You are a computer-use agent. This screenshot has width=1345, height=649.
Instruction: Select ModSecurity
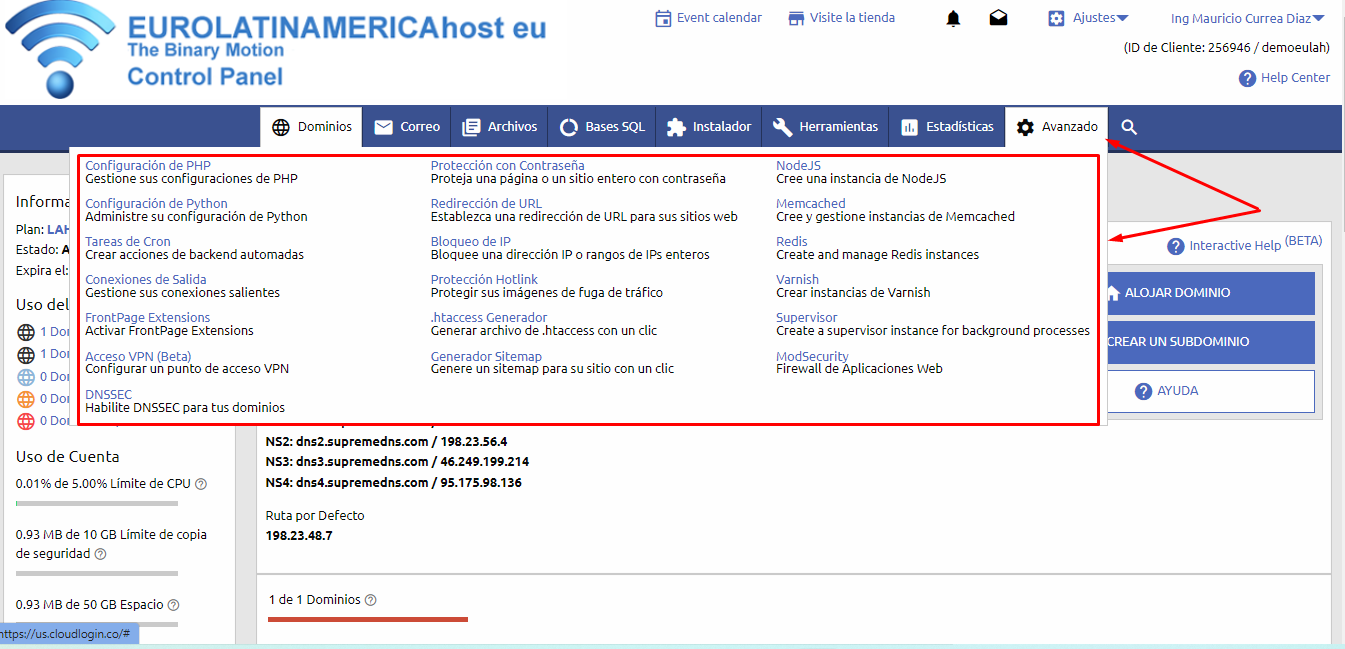point(812,357)
